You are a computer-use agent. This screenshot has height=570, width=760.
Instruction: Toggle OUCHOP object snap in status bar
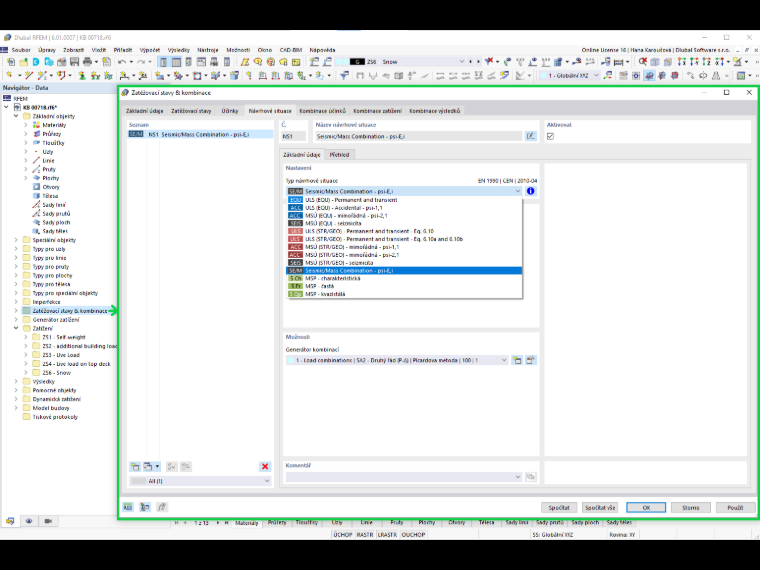[413, 535]
